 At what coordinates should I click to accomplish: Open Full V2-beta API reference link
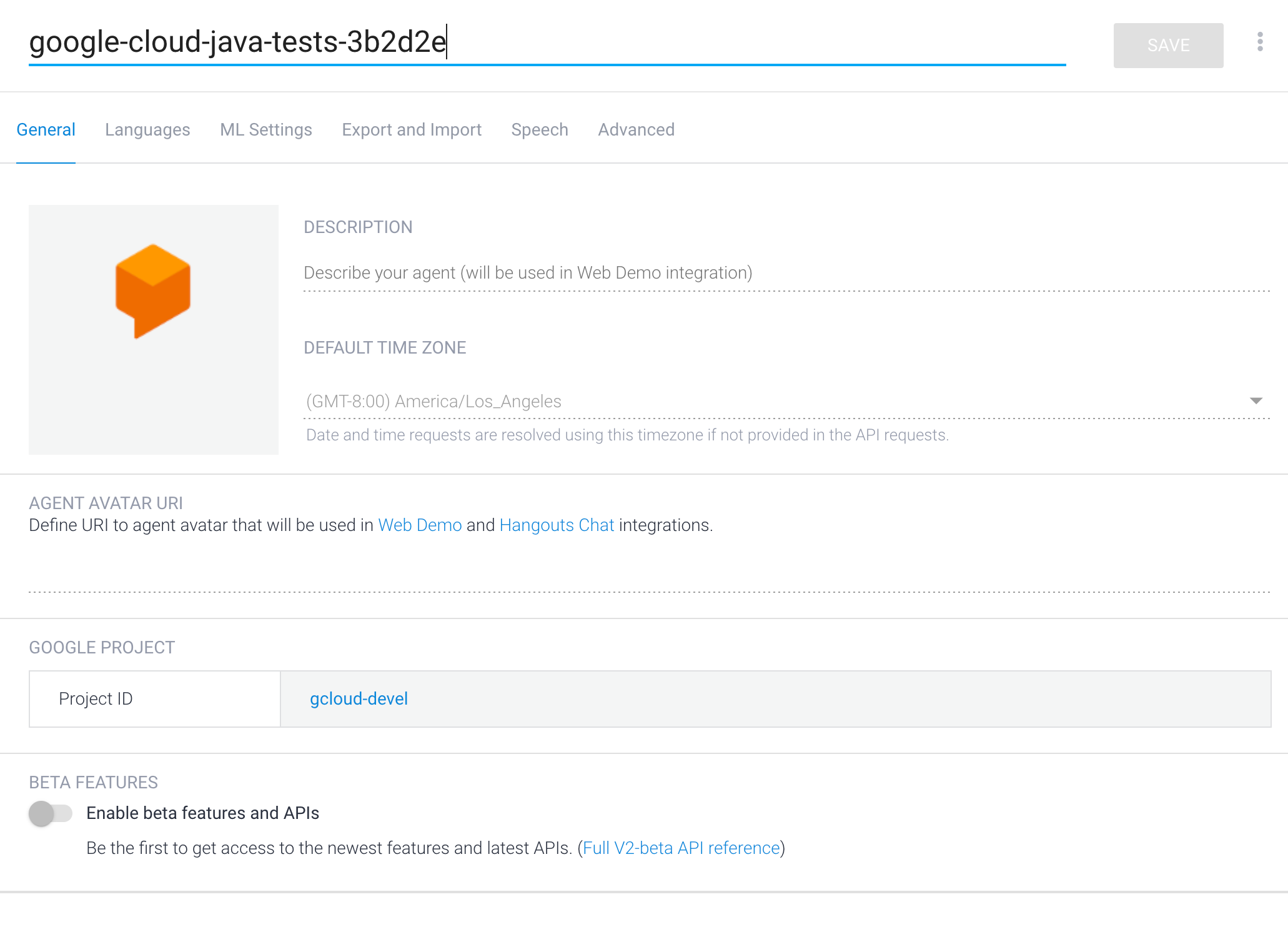tap(681, 848)
